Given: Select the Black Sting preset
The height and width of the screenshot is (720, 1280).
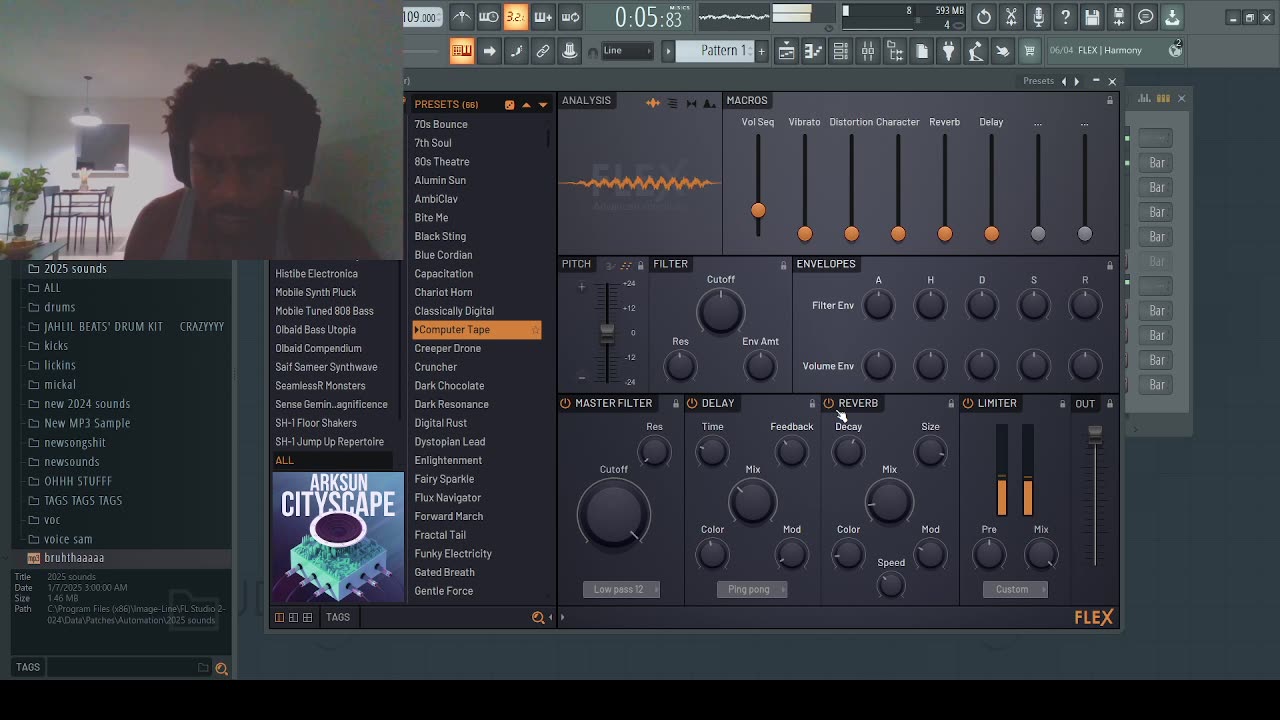Looking at the screenshot, I should [441, 236].
